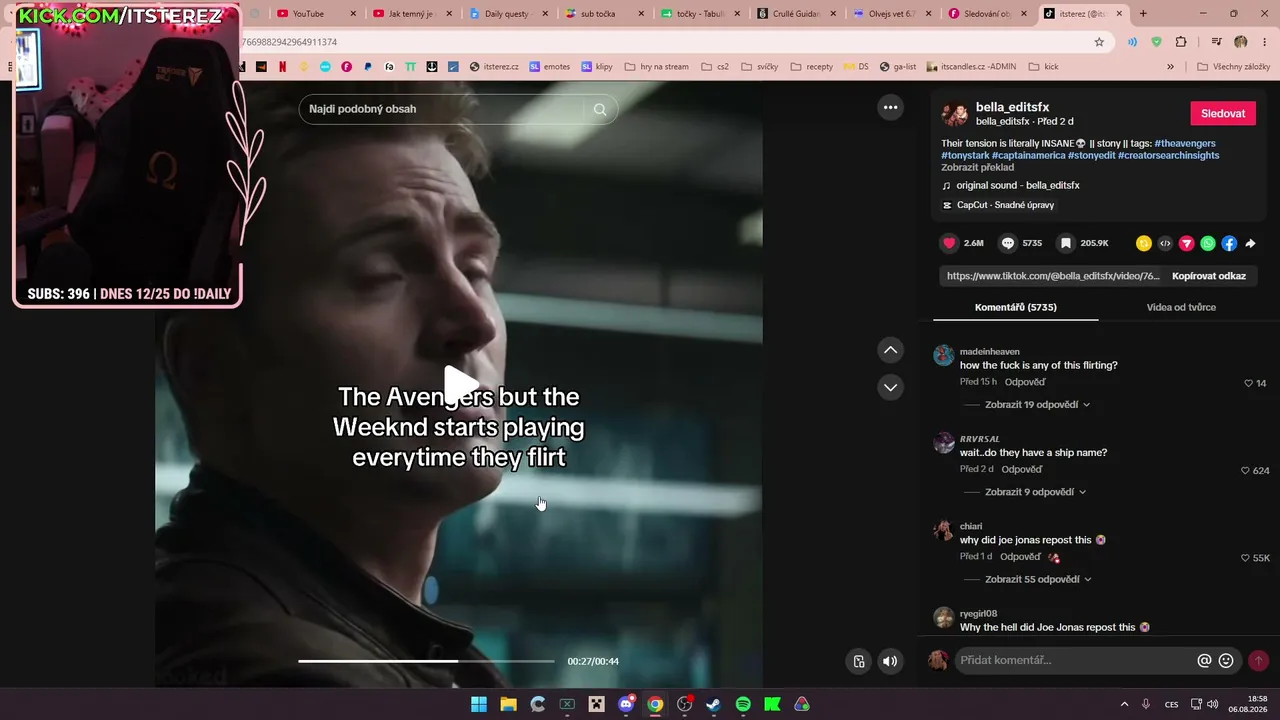The height and width of the screenshot is (720, 1280).
Task: Open the 'svíčky' bookmark folder
Action: pyautogui.click(x=759, y=67)
